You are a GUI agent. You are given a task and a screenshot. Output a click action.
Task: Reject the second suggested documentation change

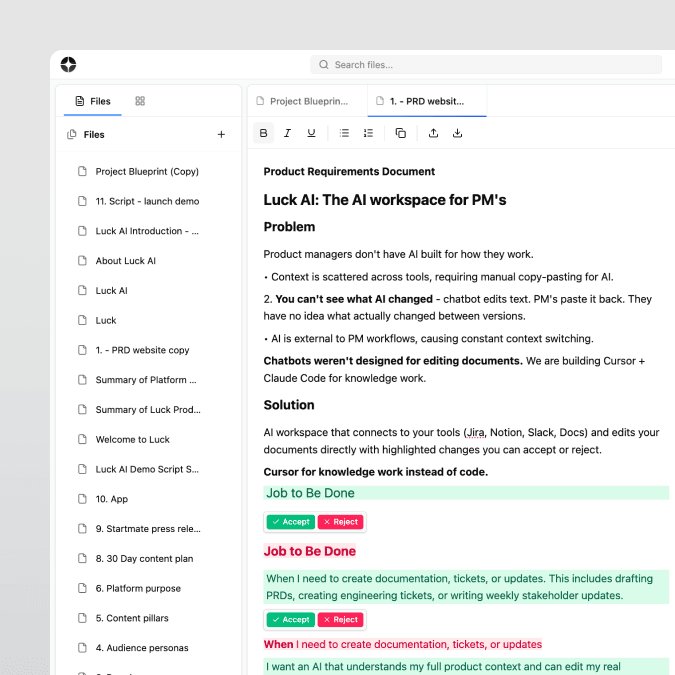340,620
